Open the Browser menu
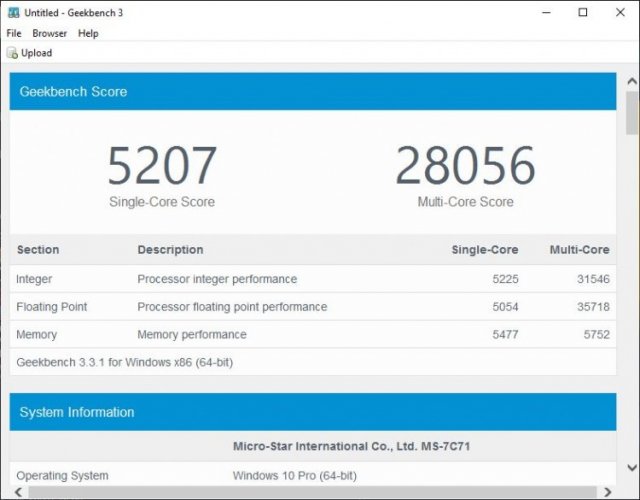The height and width of the screenshot is (500, 640). point(49,33)
